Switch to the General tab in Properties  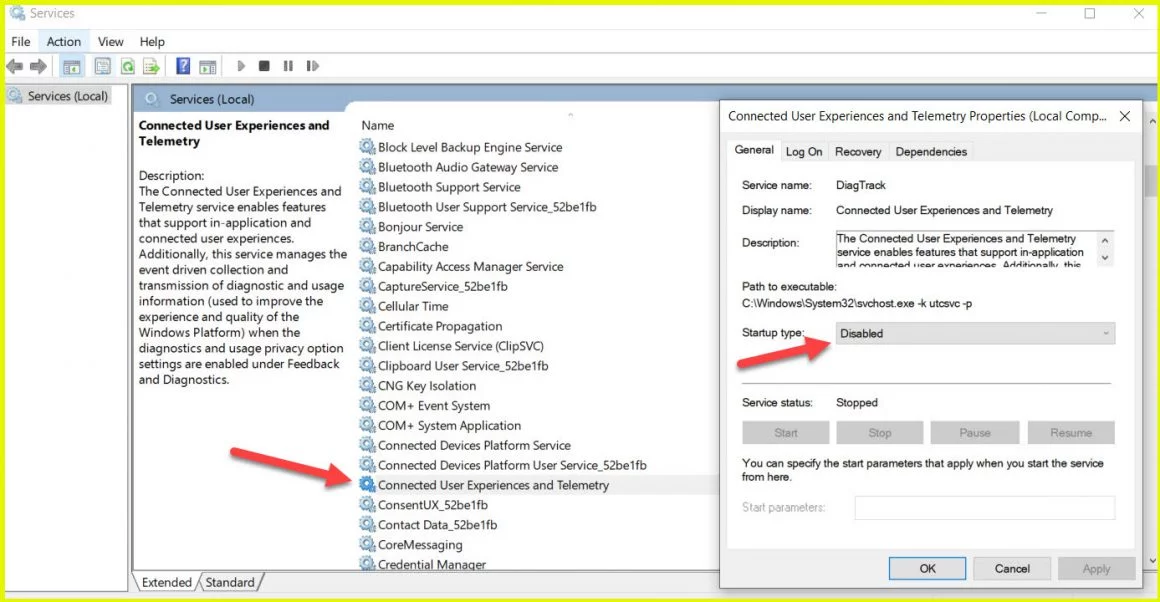coord(754,150)
